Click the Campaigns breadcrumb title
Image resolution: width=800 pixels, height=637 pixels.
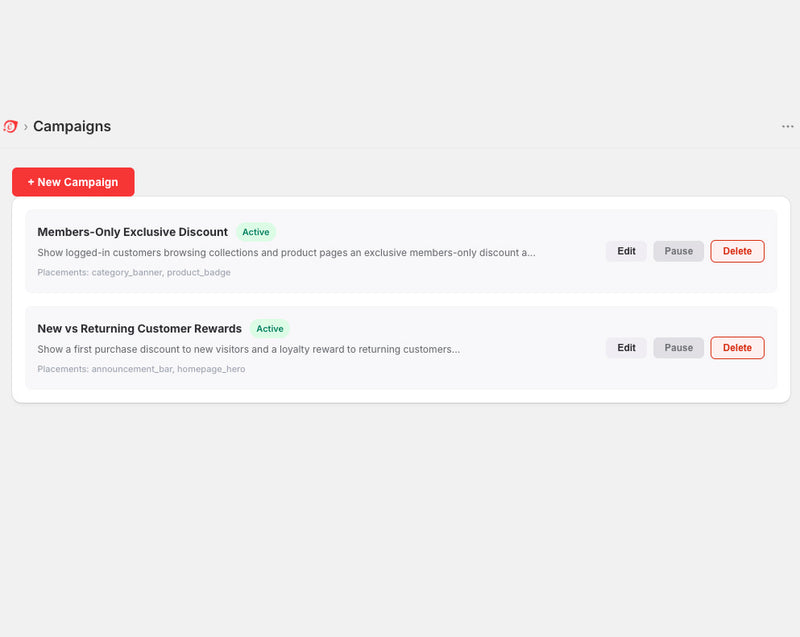click(72, 126)
